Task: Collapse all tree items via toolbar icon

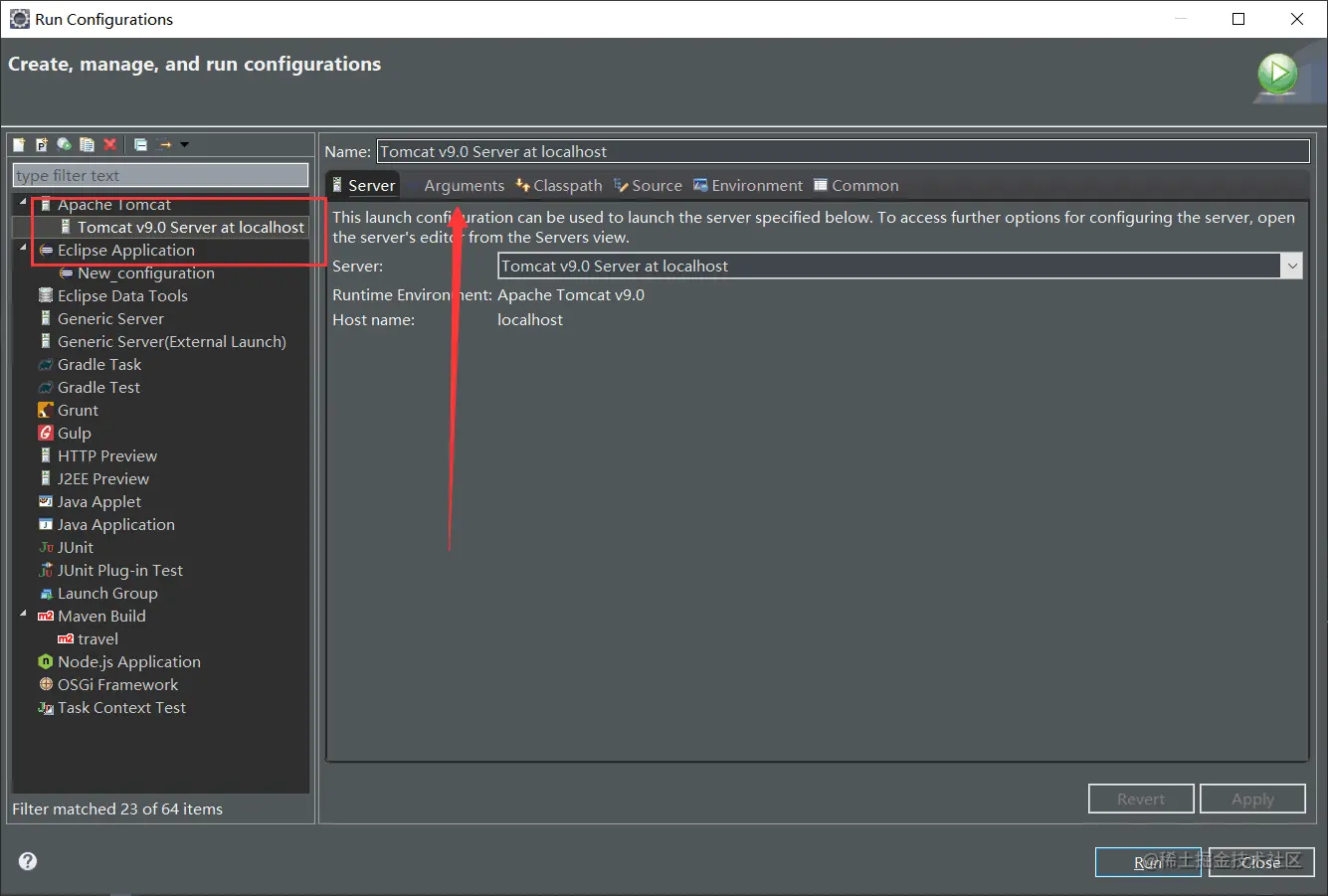Action: click(x=141, y=144)
